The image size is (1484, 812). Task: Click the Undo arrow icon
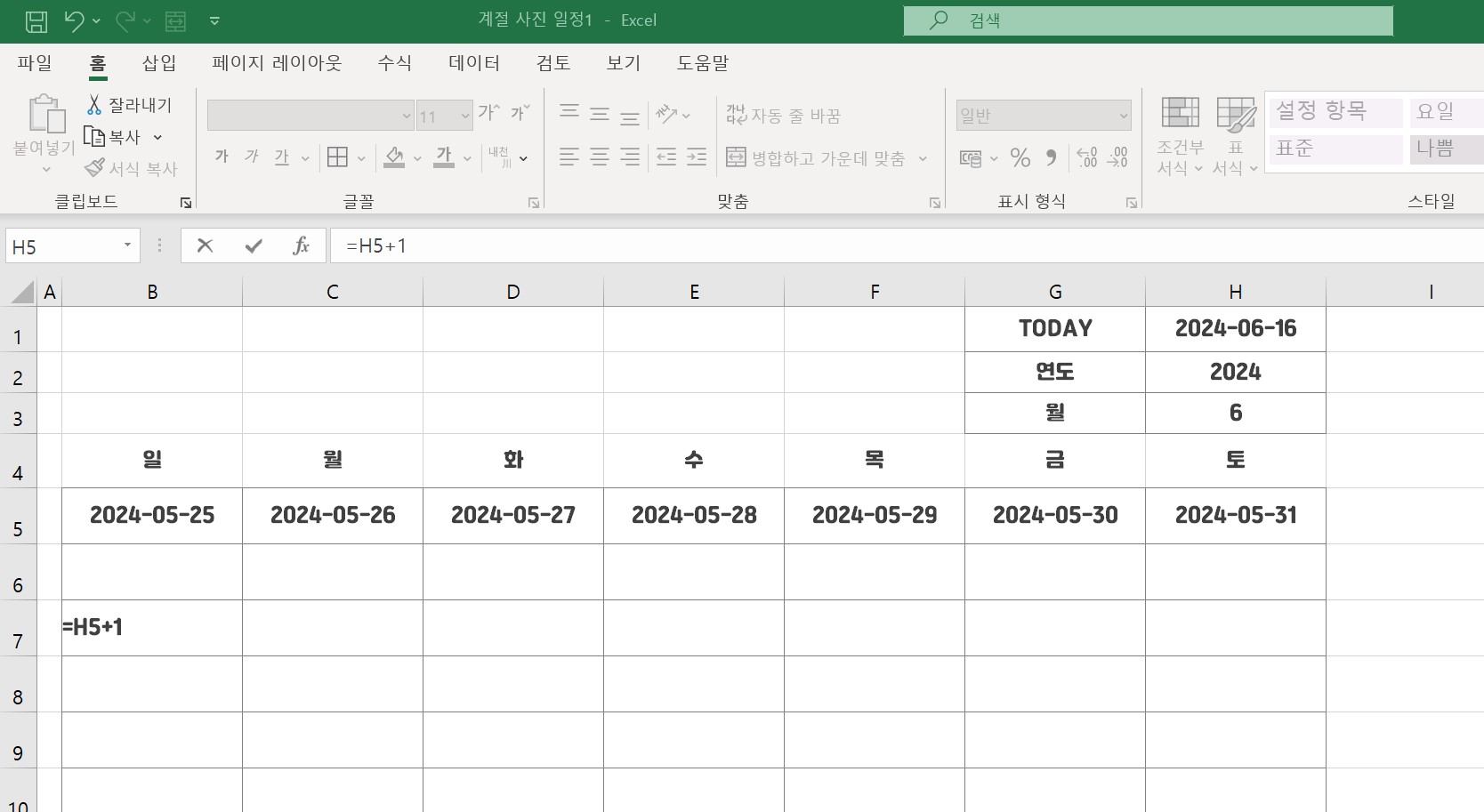point(74,20)
